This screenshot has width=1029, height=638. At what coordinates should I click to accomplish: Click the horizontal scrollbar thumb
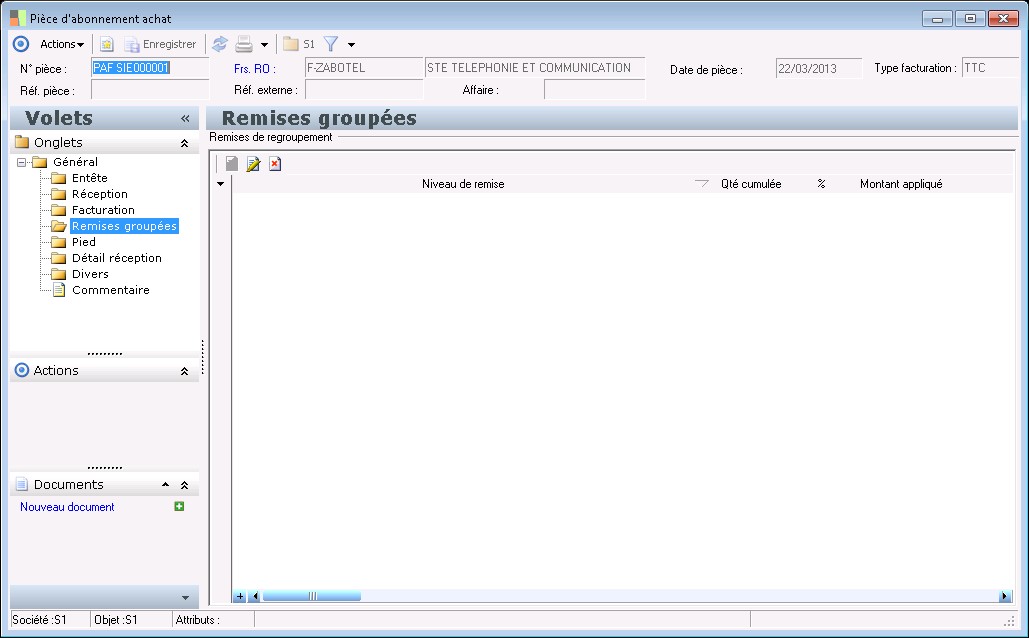point(312,597)
